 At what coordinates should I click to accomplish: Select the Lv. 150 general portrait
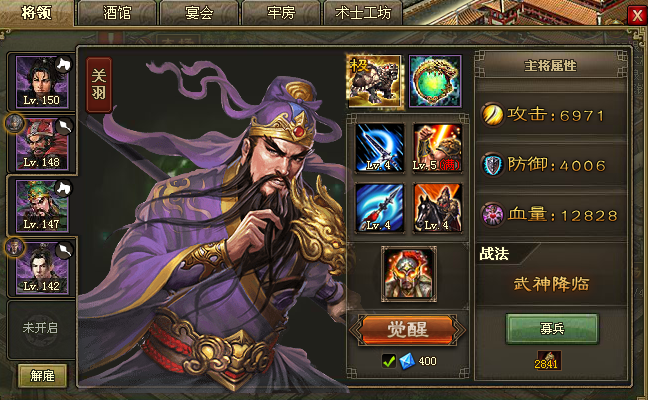coord(42,82)
